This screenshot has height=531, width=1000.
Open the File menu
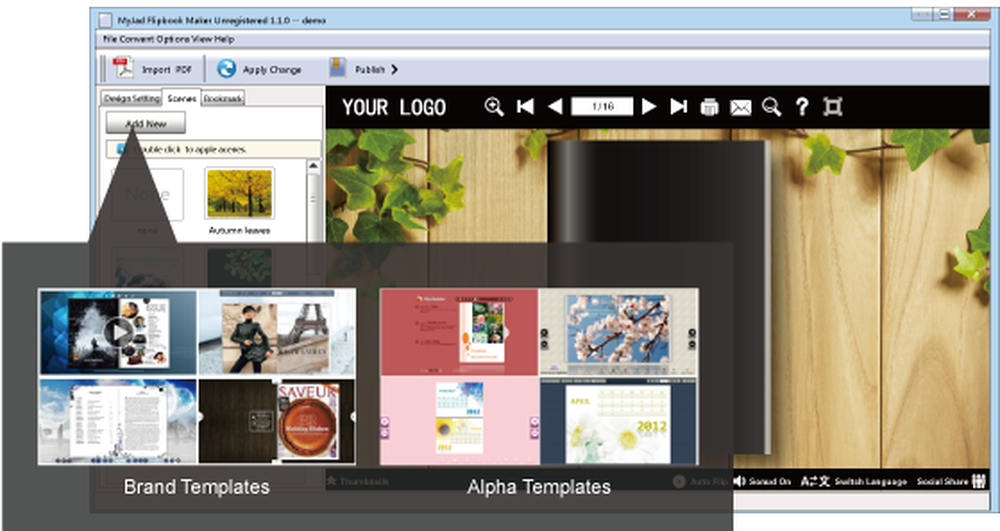coord(109,40)
